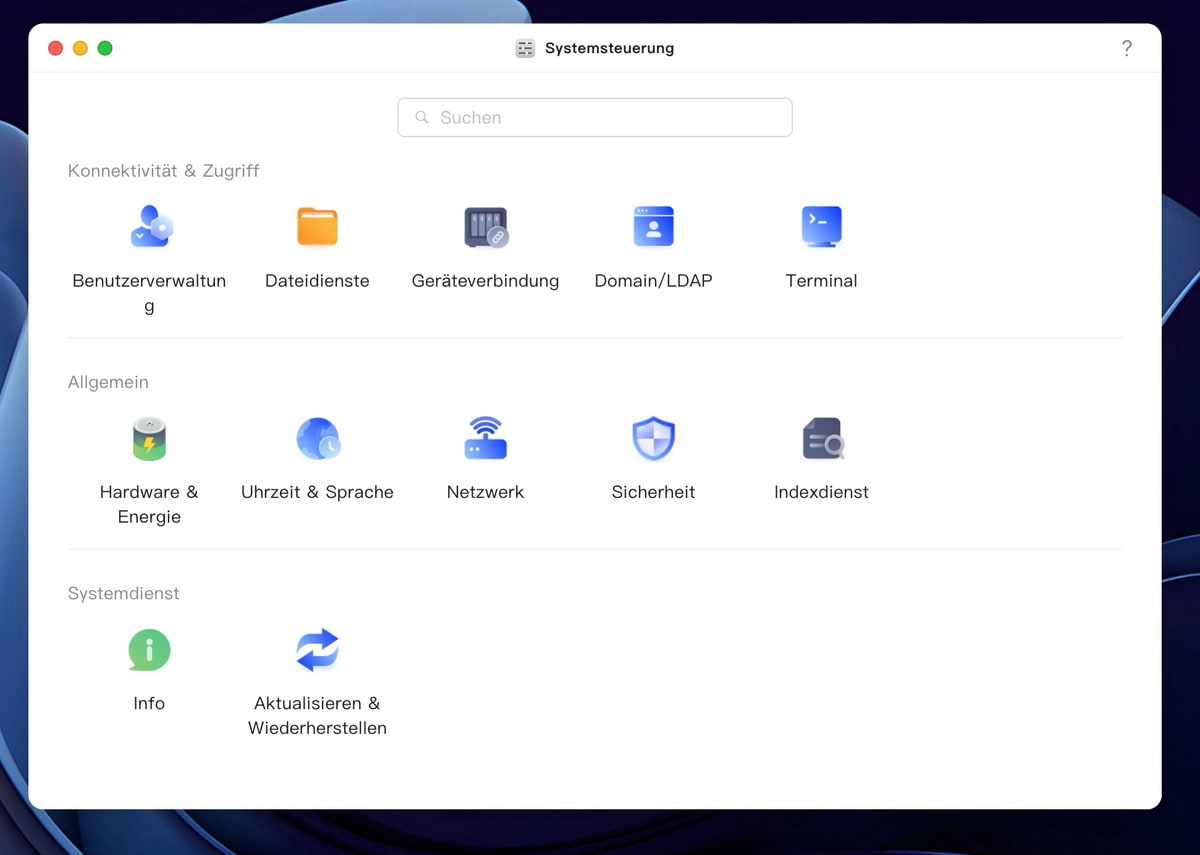Click the Netzwerk text label
Viewport: 1200px width, 855px height.
[x=485, y=492]
